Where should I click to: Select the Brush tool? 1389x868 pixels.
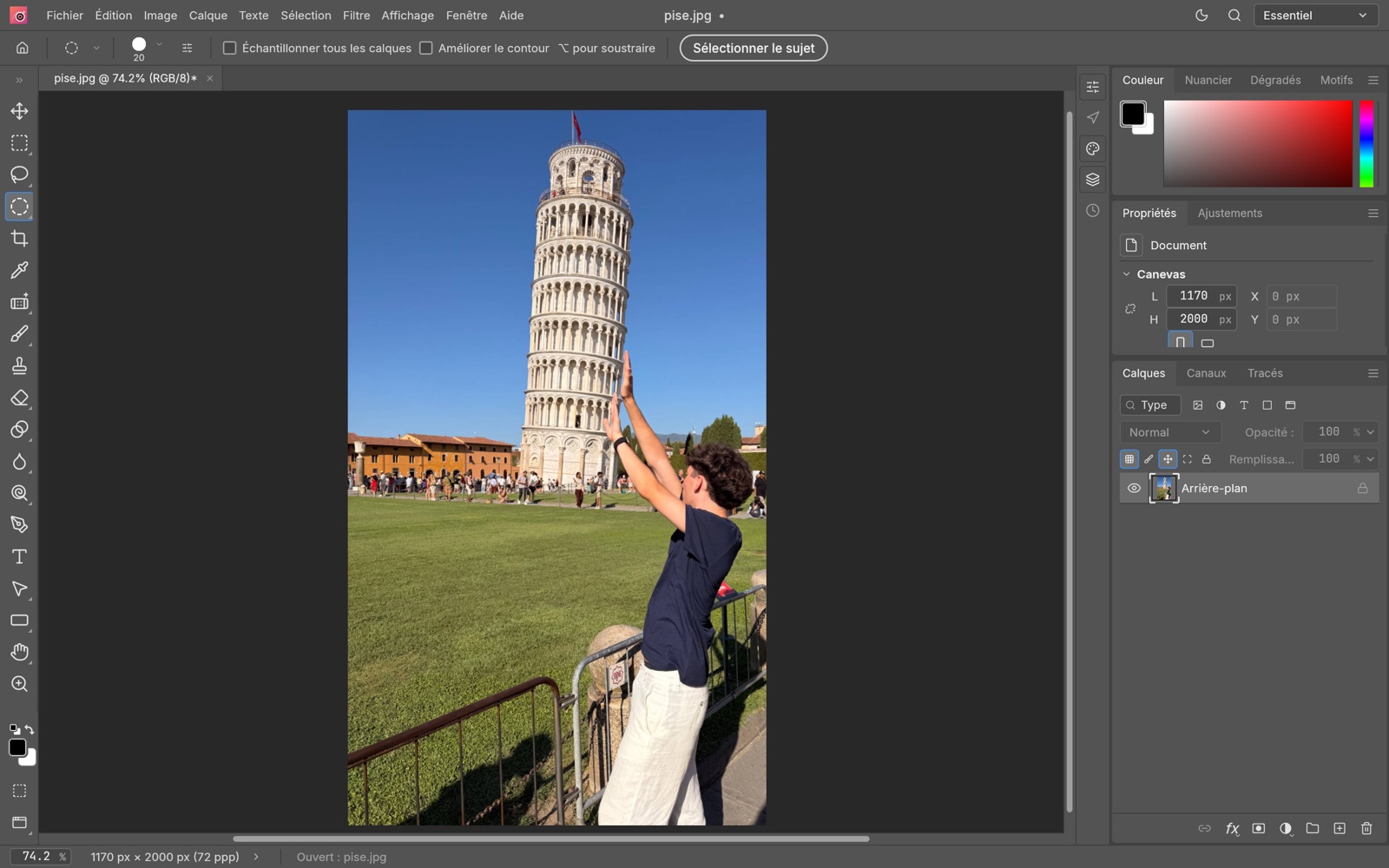[19, 334]
